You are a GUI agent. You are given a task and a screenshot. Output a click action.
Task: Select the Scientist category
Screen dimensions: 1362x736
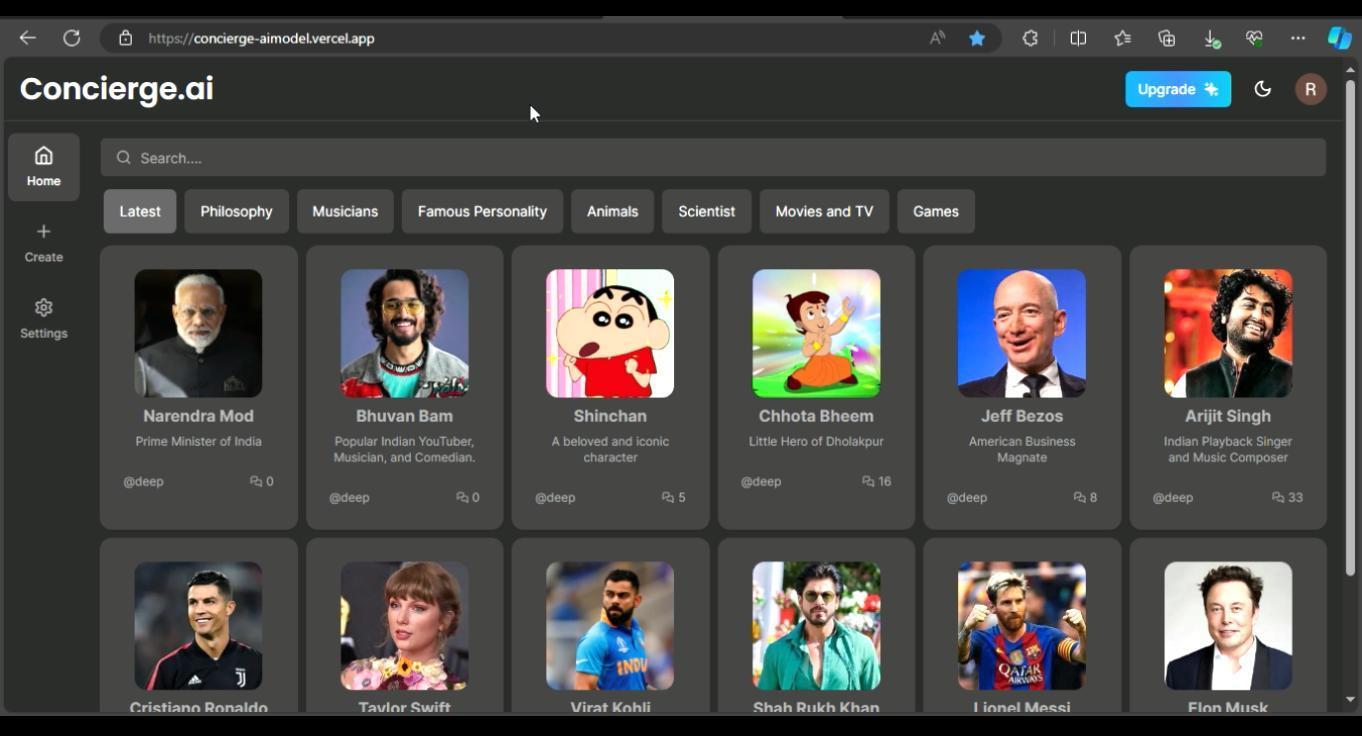(707, 211)
